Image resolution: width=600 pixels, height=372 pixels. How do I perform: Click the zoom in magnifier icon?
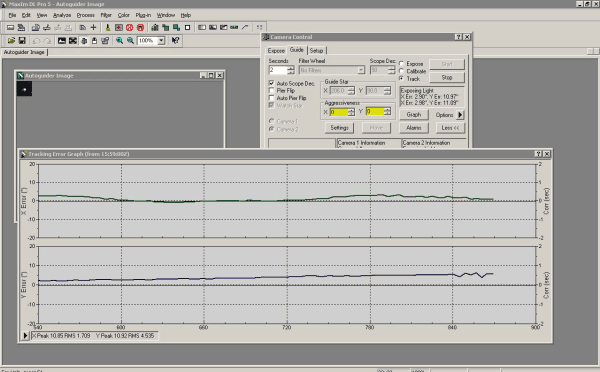coord(119,41)
